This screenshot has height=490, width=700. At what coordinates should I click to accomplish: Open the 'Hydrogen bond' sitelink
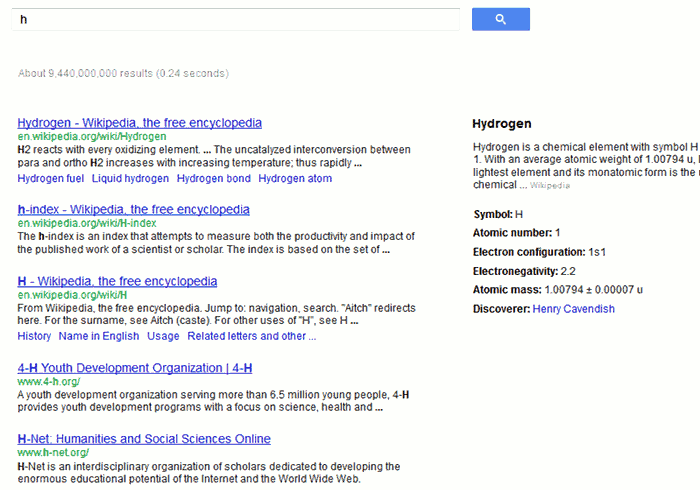point(213,179)
